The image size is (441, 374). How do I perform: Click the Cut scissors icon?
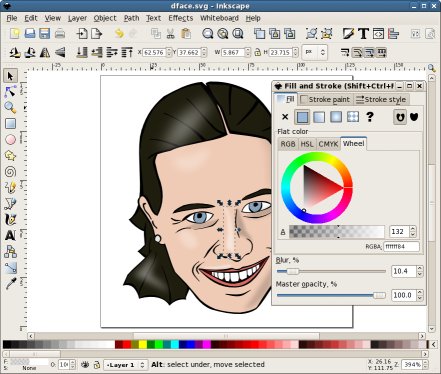tap(171, 34)
